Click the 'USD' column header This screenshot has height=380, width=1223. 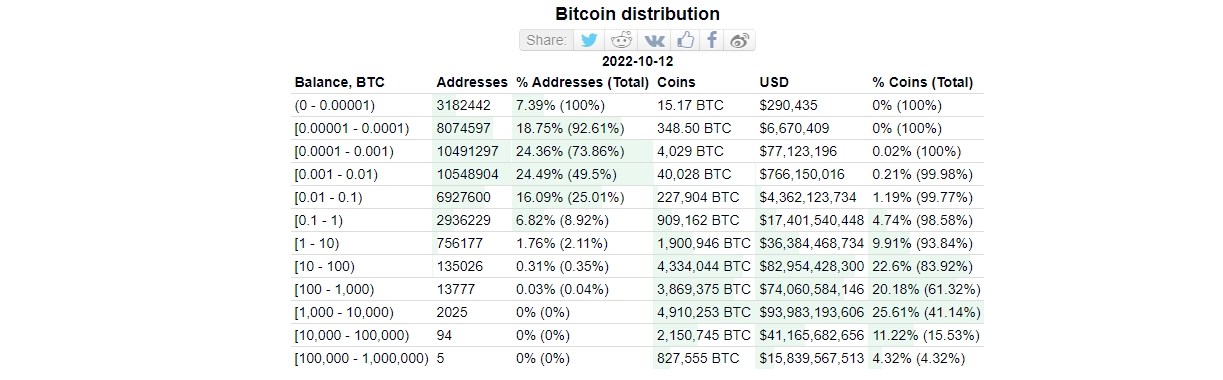click(x=775, y=82)
